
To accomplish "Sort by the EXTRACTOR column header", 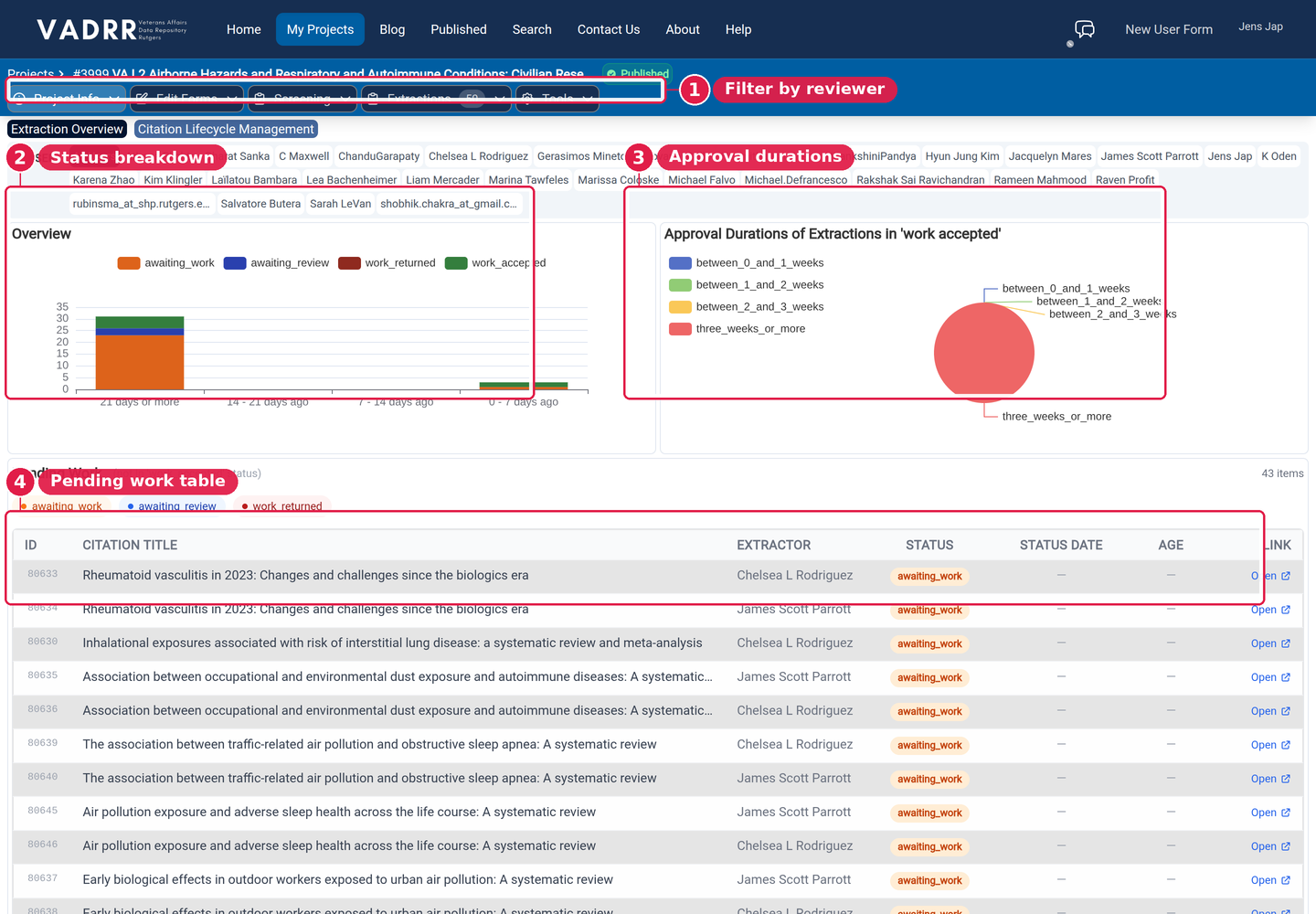I will tap(774, 546).
